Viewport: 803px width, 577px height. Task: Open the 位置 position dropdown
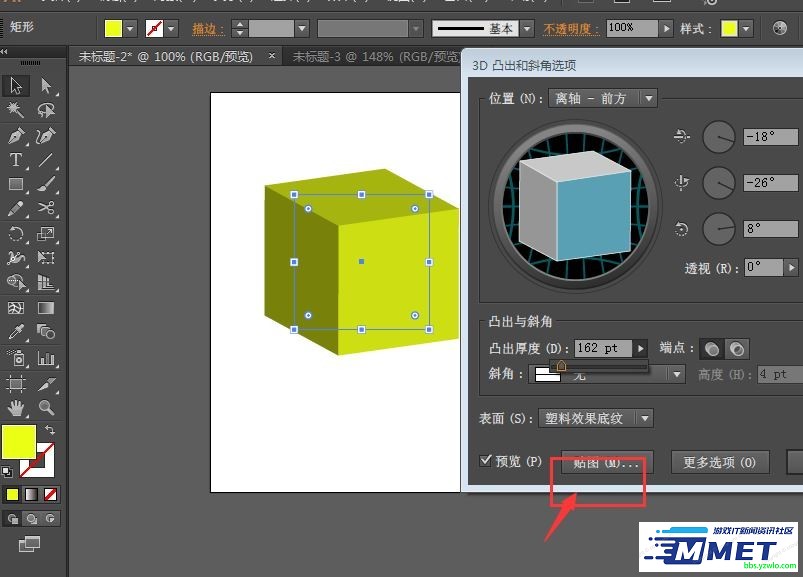click(x=649, y=98)
